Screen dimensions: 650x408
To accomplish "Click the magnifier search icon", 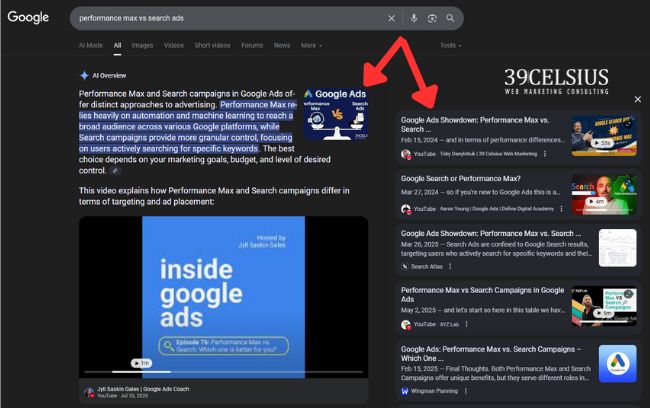I will pyautogui.click(x=450, y=18).
